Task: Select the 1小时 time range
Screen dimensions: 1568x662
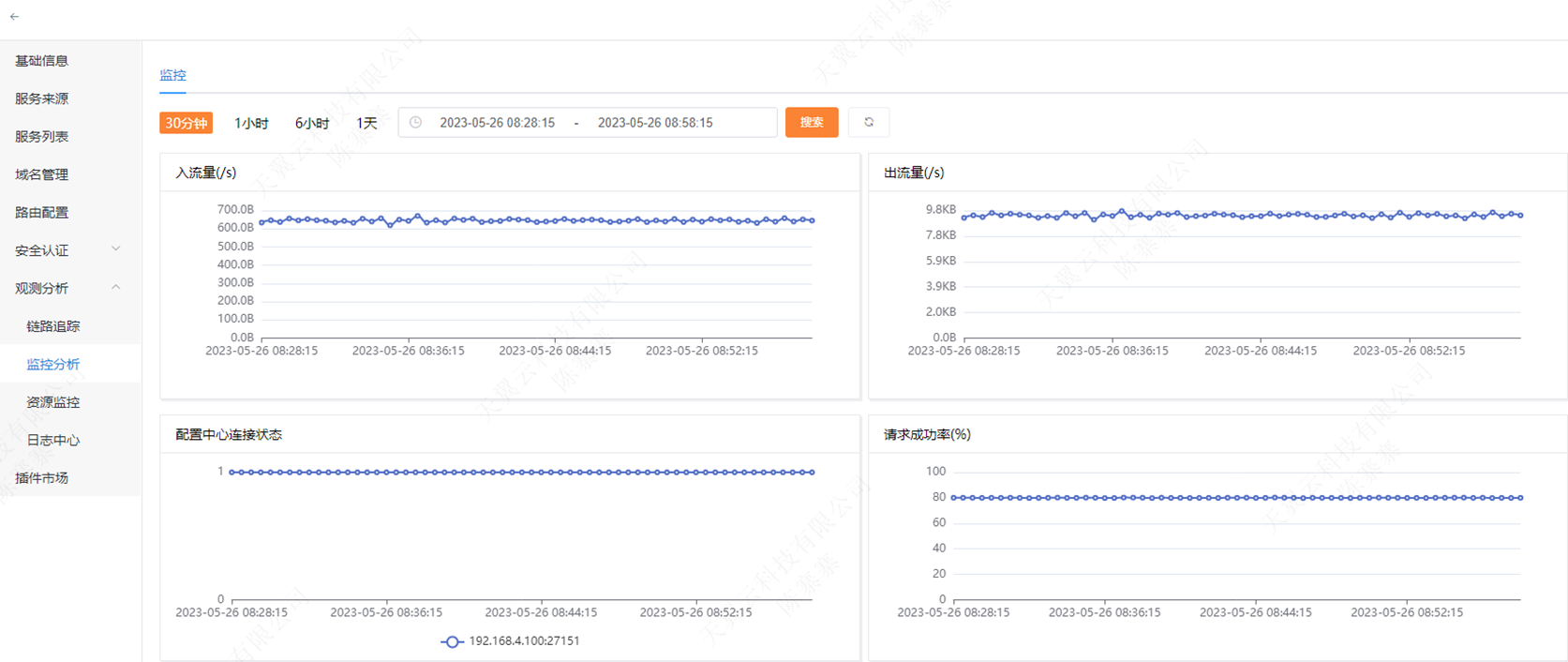Action: click(251, 123)
